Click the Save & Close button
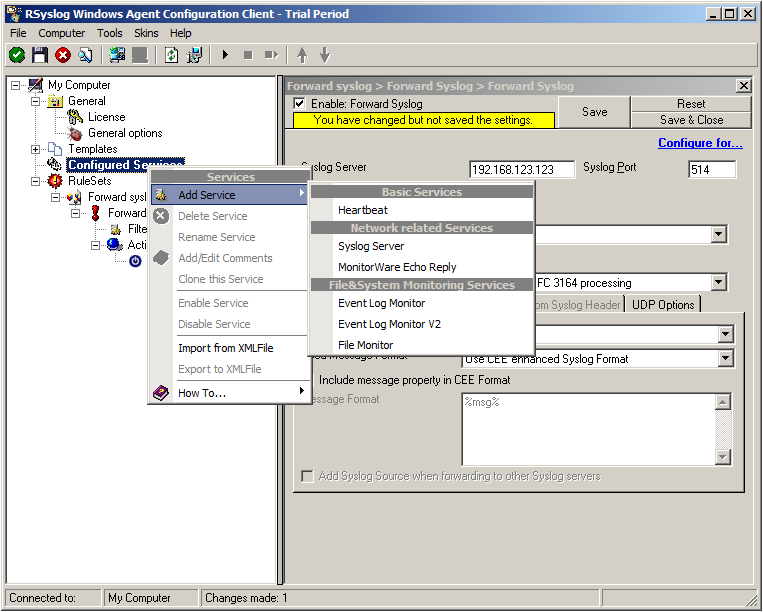The height and width of the screenshot is (612, 763). 691,120
